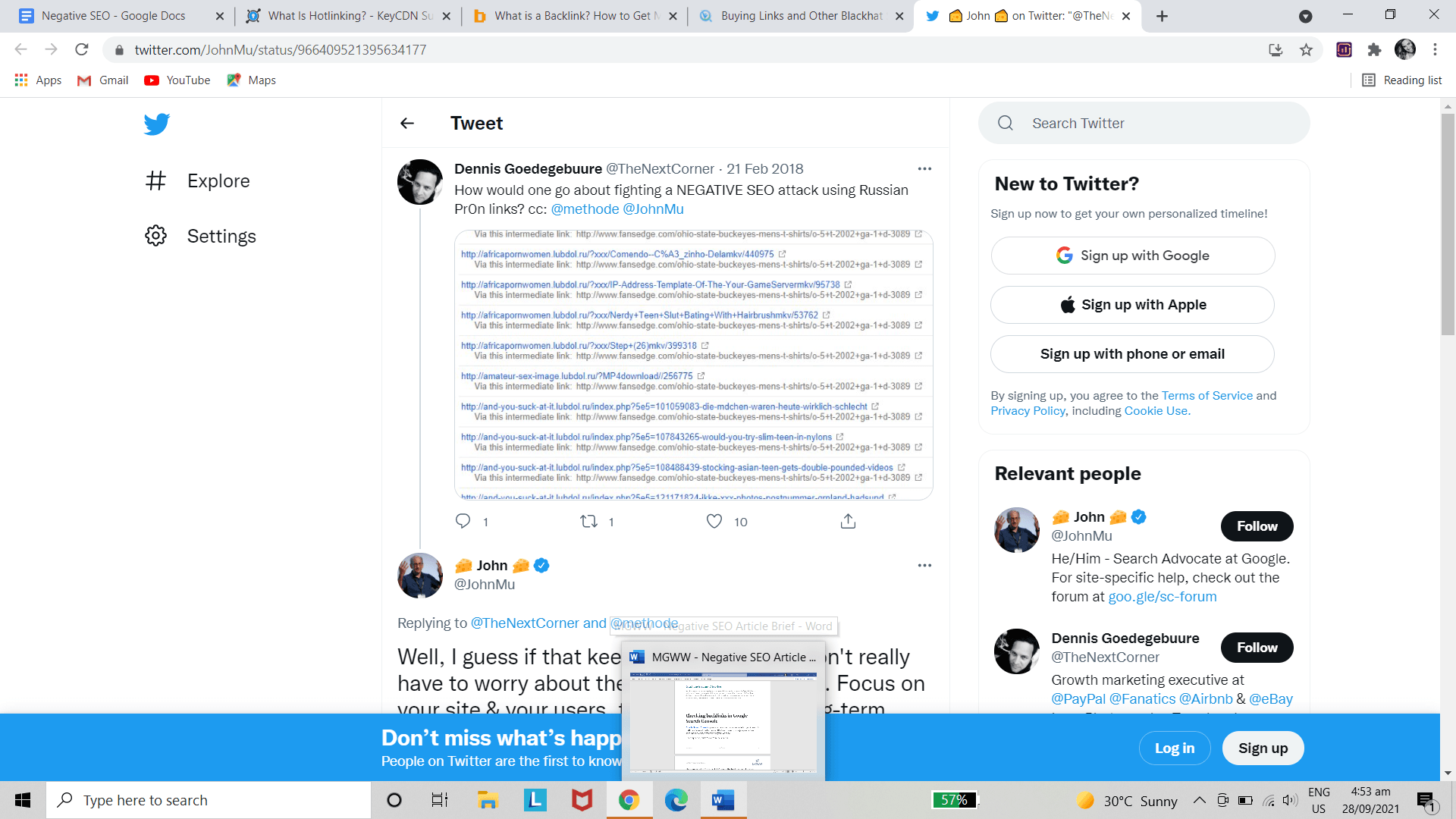Open Chrome profile avatar
This screenshot has width=1456, height=819.
pos(1405,49)
